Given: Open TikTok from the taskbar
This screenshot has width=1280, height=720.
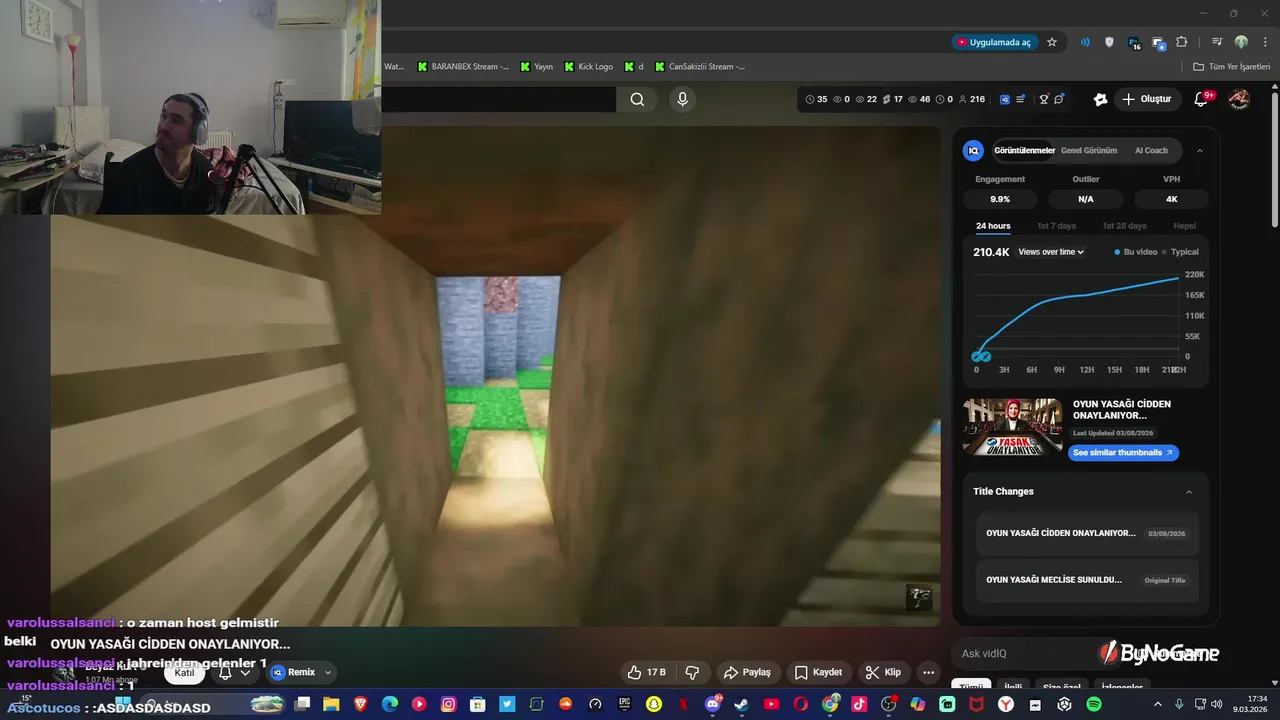Looking at the screenshot, I should [x=859, y=704].
